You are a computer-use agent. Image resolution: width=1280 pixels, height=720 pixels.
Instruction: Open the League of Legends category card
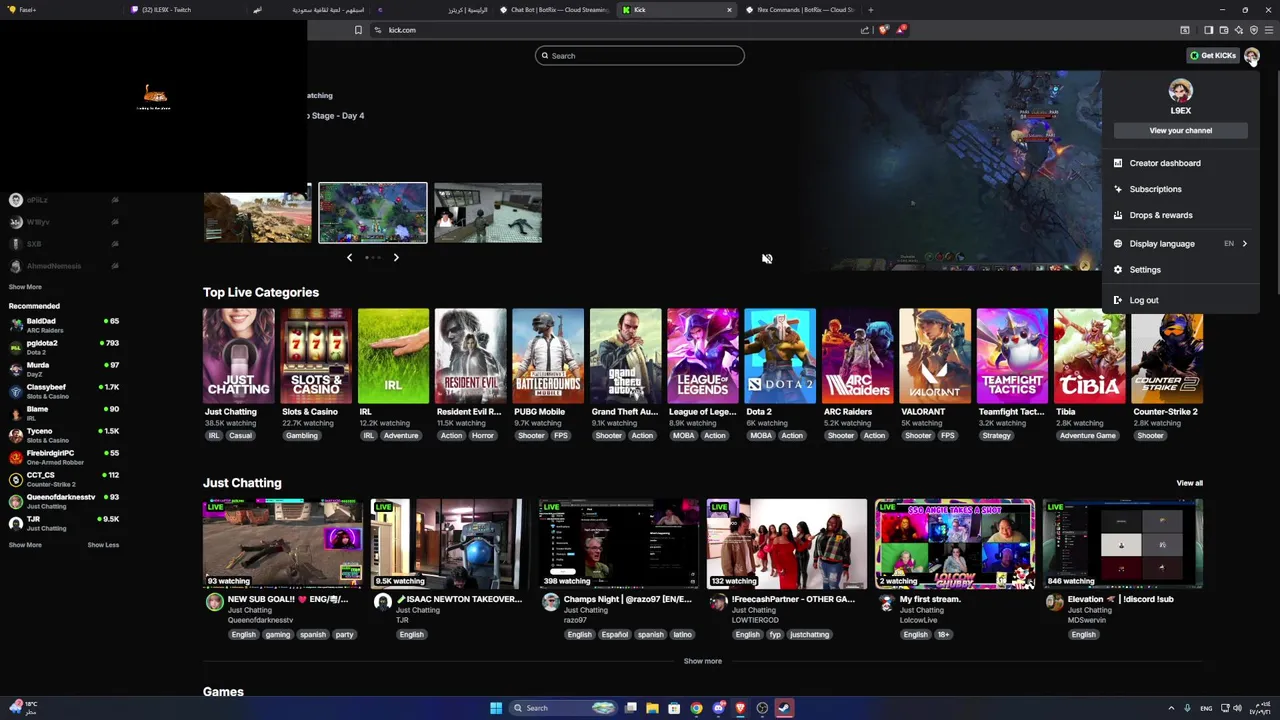click(703, 356)
